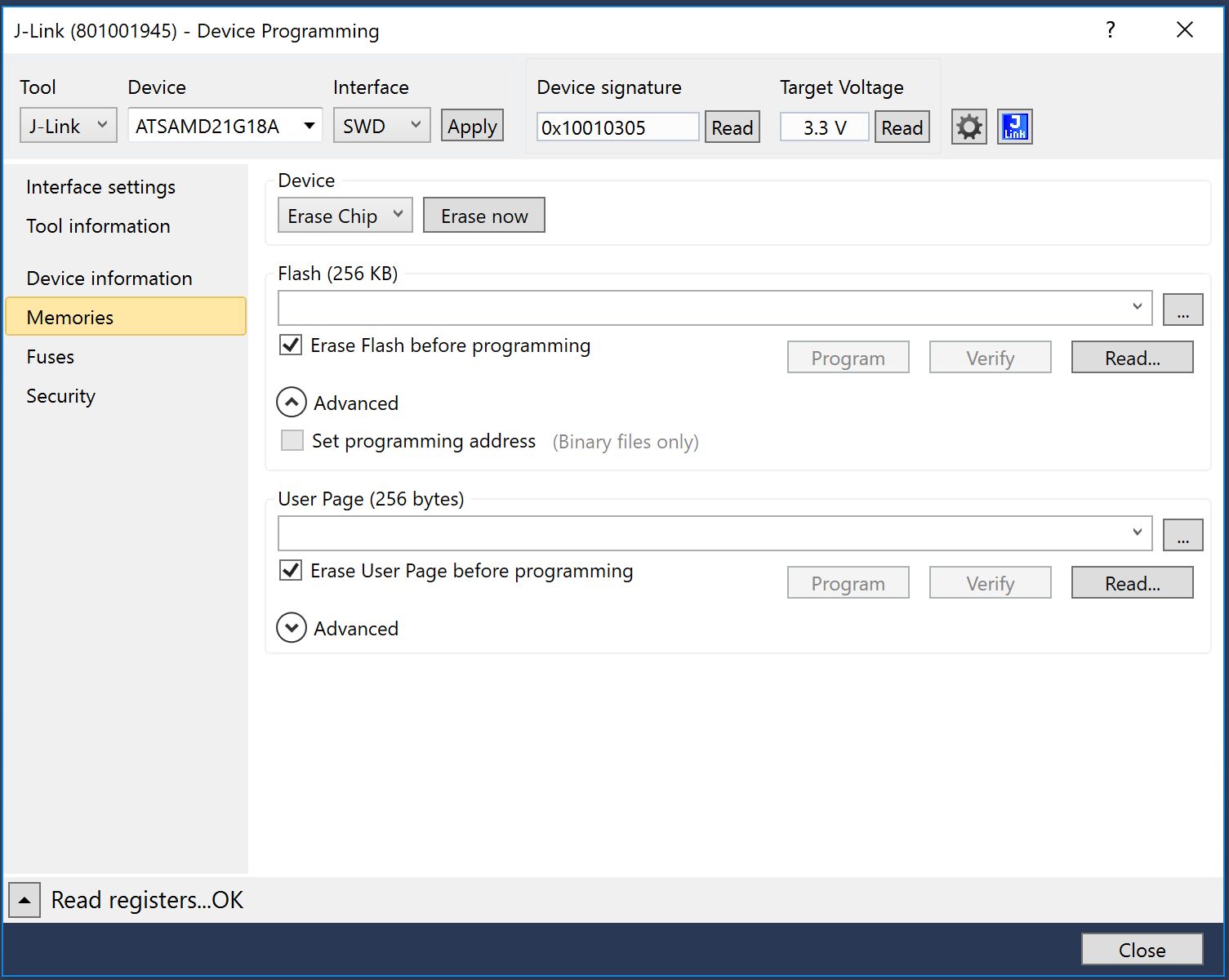Click User Page Program button

848,583
